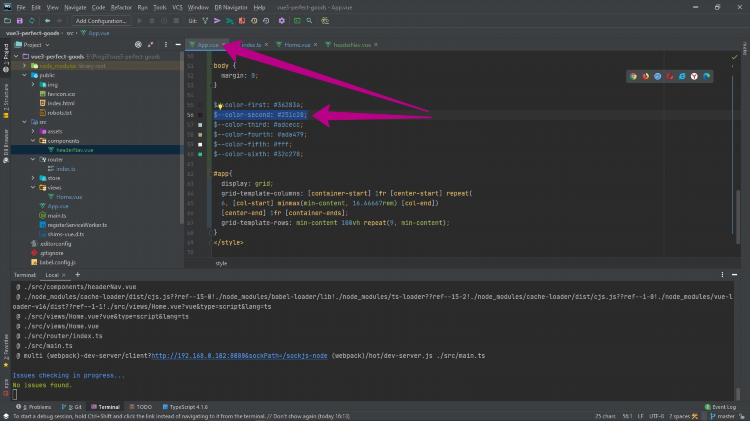Open the Problems tool window

[x=33, y=407]
